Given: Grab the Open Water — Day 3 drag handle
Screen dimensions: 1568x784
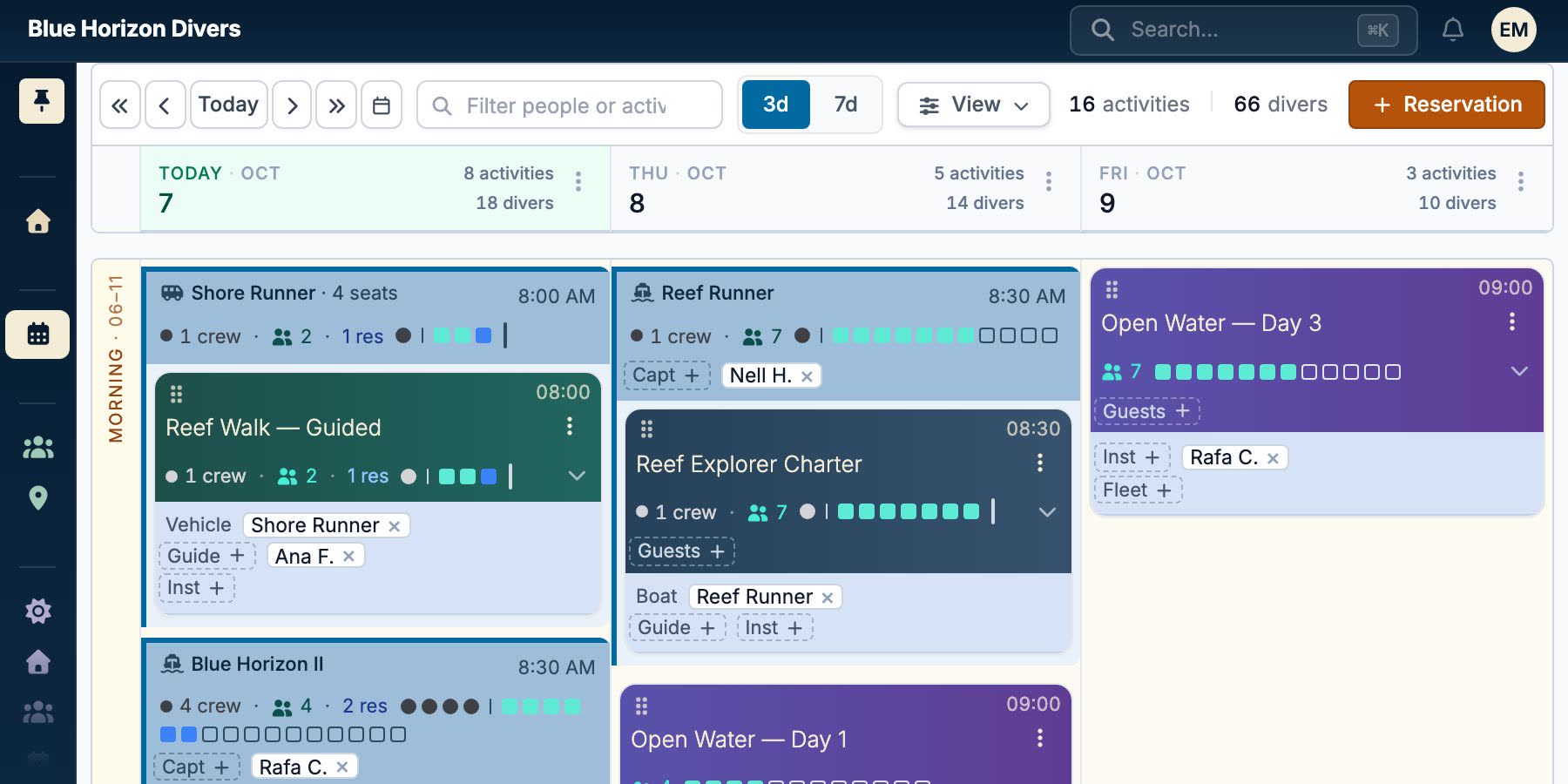Looking at the screenshot, I should [x=1112, y=289].
